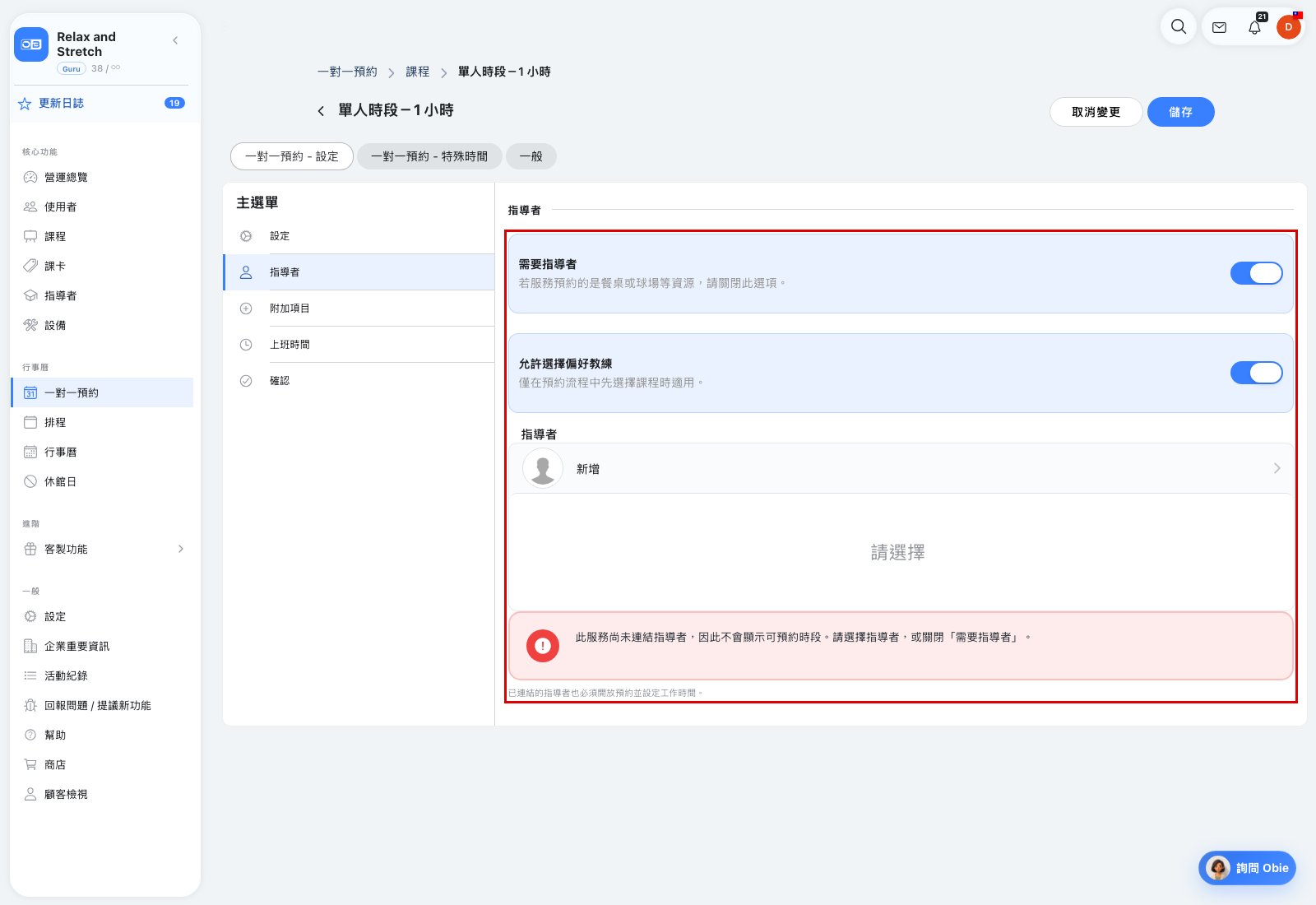Click the 回報問題 bug icon
Screen dimensions: 1316x905
30,705
